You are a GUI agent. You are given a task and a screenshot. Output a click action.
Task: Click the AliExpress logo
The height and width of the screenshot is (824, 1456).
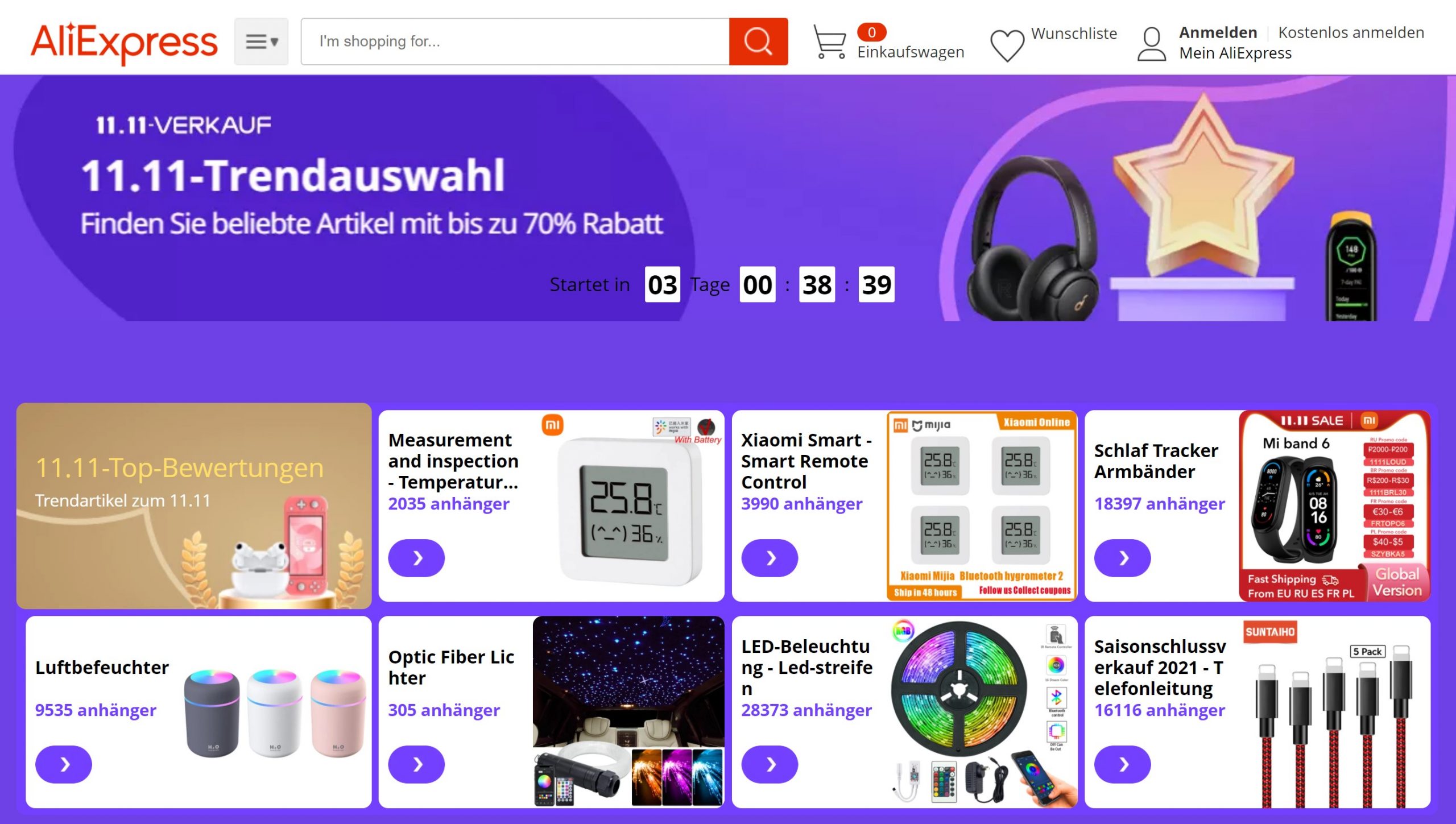[x=124, y=42]
